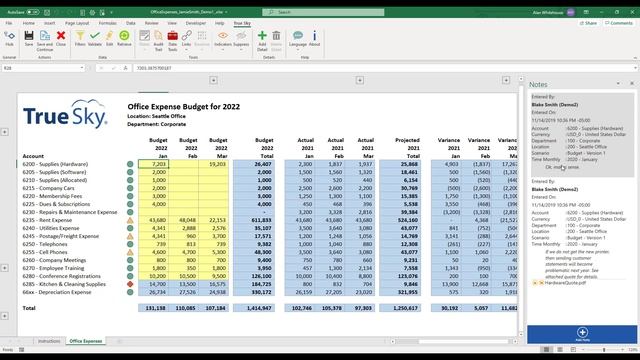The image size is (640, 360).
Task: Switch to the Formulas ribbon tab
Action: [x=107, y=23]
